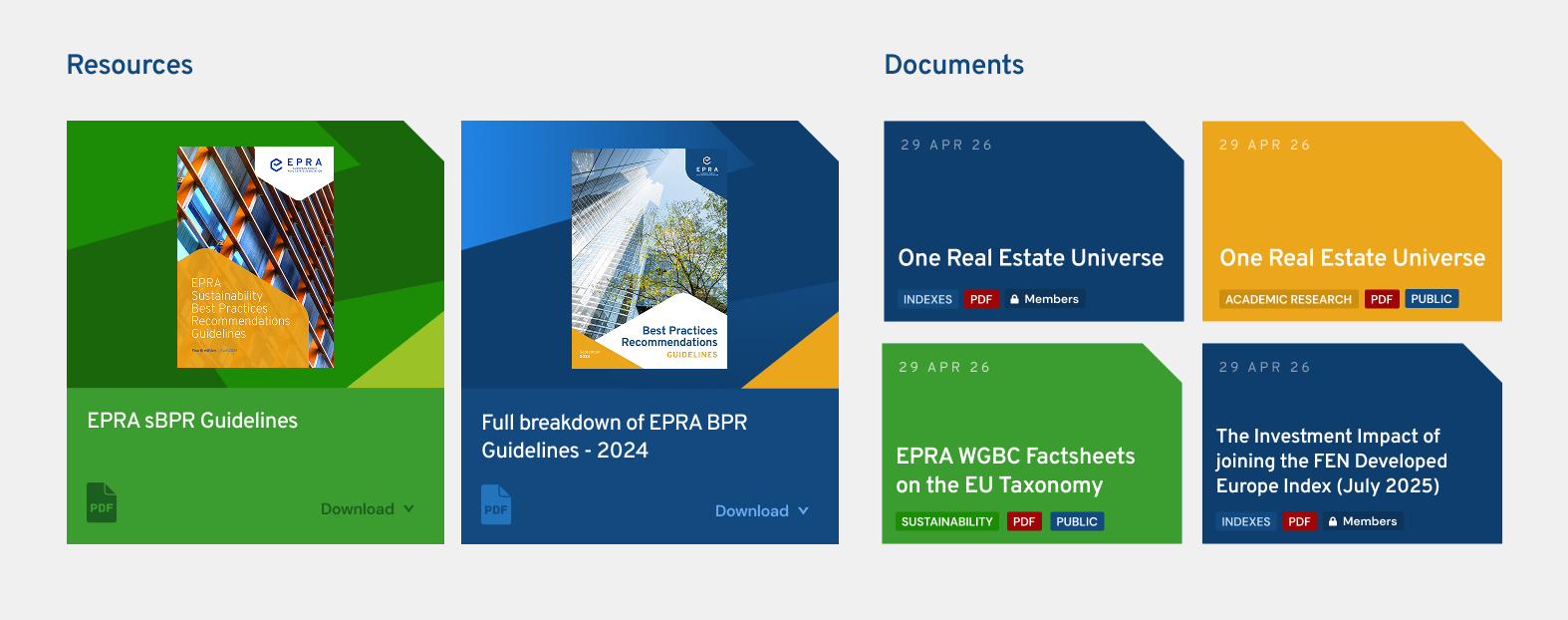The image size is (1568, 620).
Task: Select INDEXES tag on the FEN Developed Europe card
Action: click(x=1246, y=521)
